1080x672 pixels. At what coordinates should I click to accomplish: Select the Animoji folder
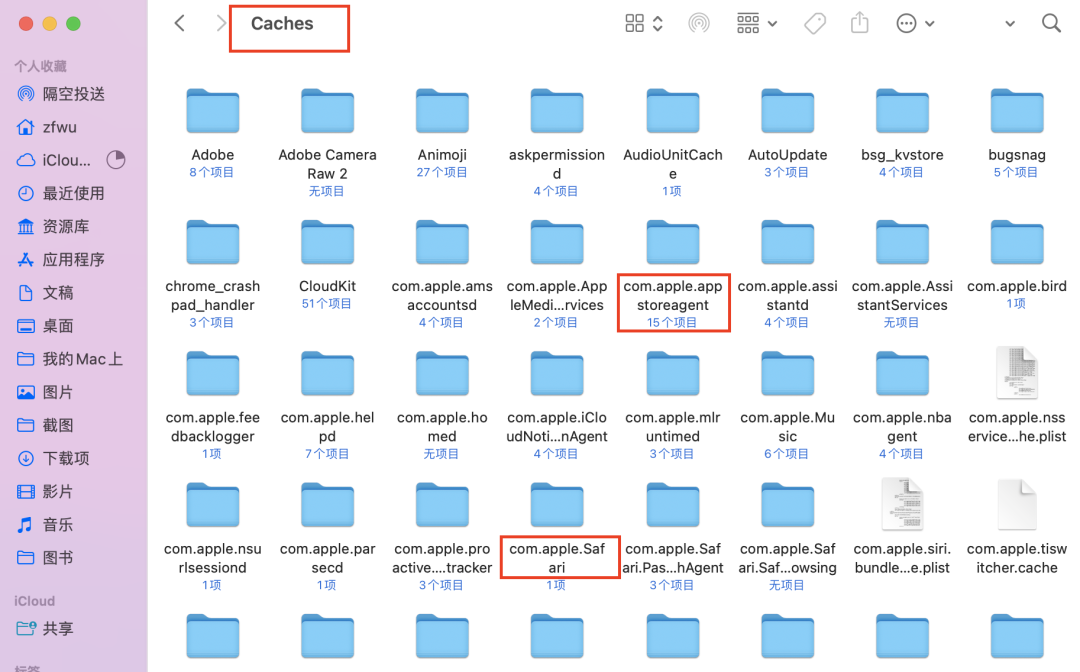442,110
